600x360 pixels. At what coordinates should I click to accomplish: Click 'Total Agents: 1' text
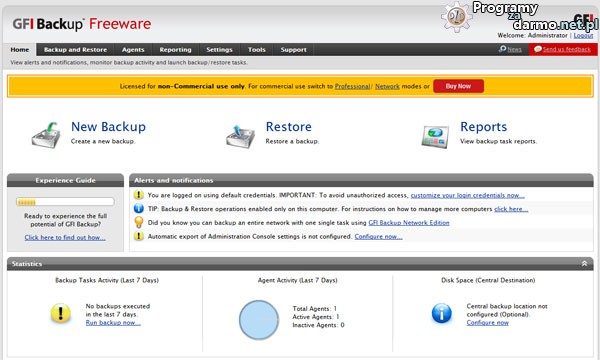pyautogui.click(x=315, y=308)
